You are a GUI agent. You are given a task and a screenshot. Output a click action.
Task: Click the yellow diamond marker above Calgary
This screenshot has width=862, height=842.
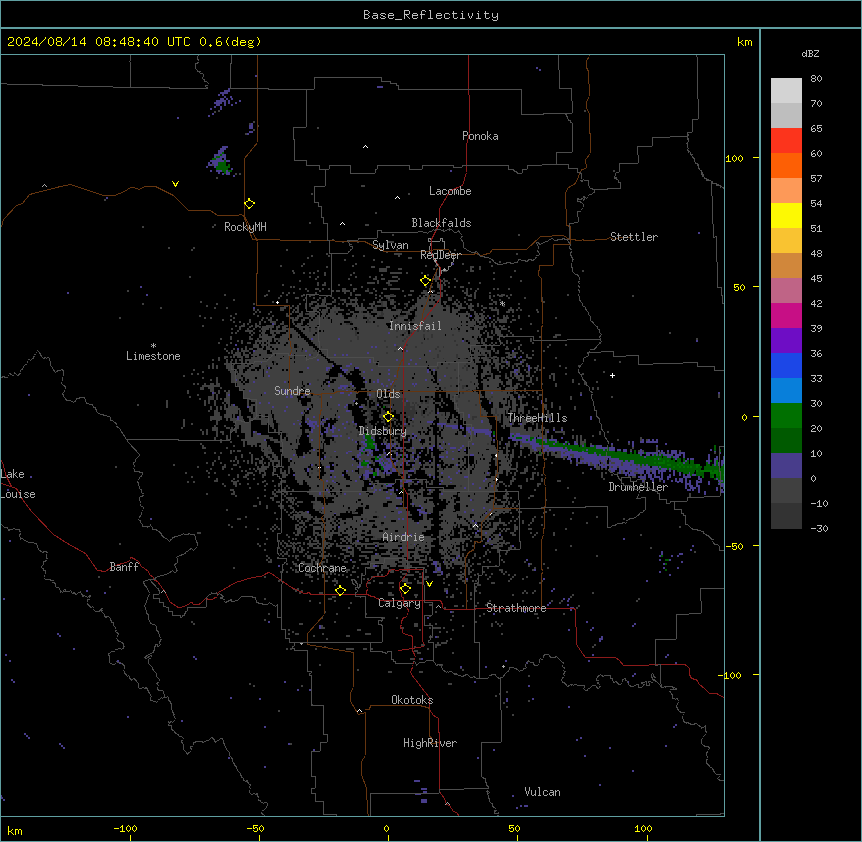pos(405,589)
